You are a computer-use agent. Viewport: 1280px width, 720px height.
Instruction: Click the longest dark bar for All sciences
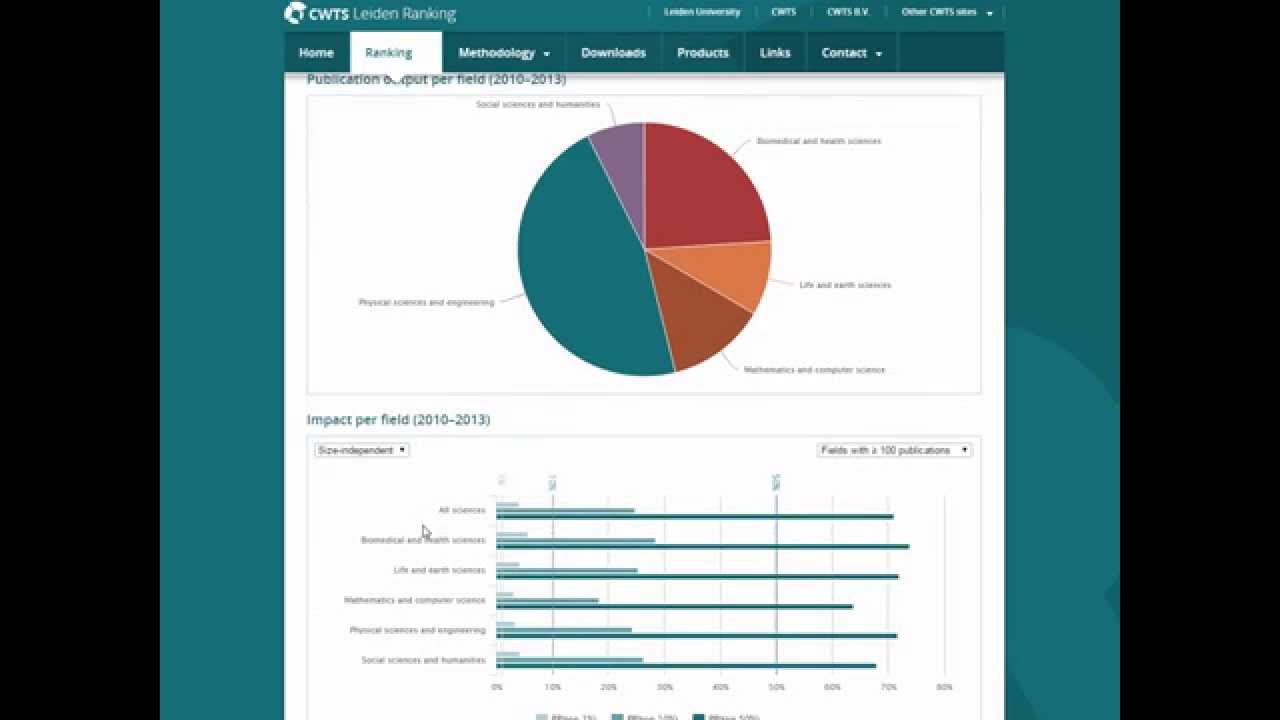(695, 517)
